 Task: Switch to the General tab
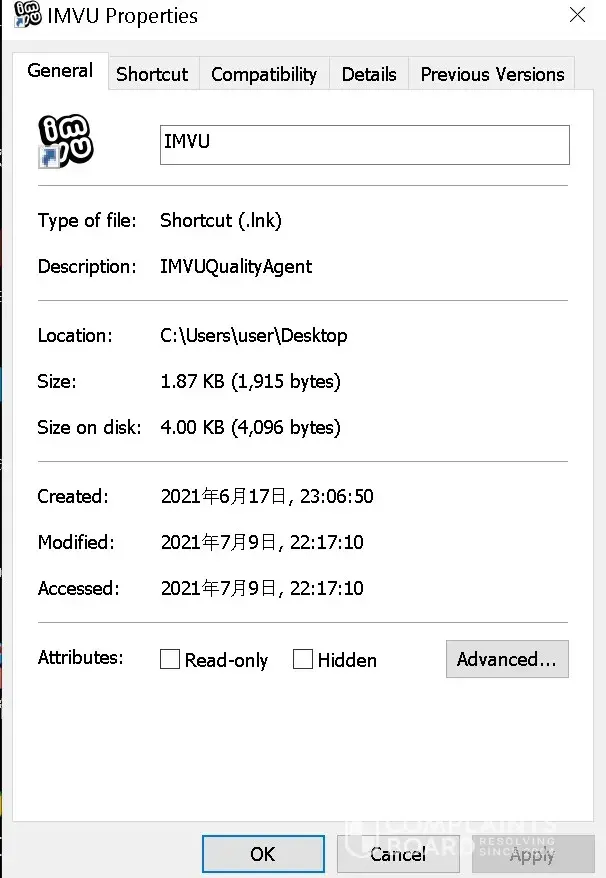[60, 71]
